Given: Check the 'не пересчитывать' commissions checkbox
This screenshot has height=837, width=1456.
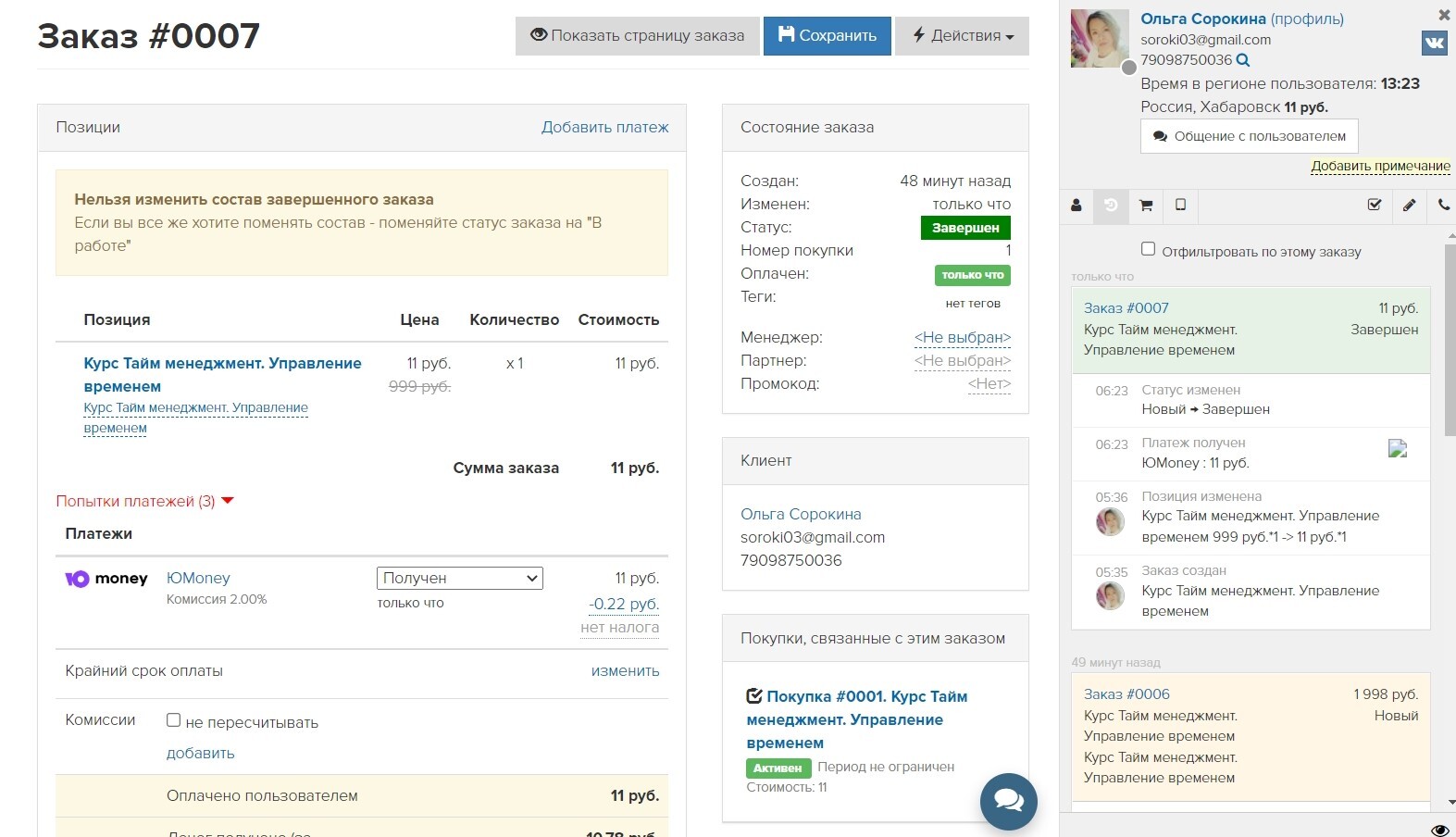Looking at the screenshot, I should click(x=173, y=720).
